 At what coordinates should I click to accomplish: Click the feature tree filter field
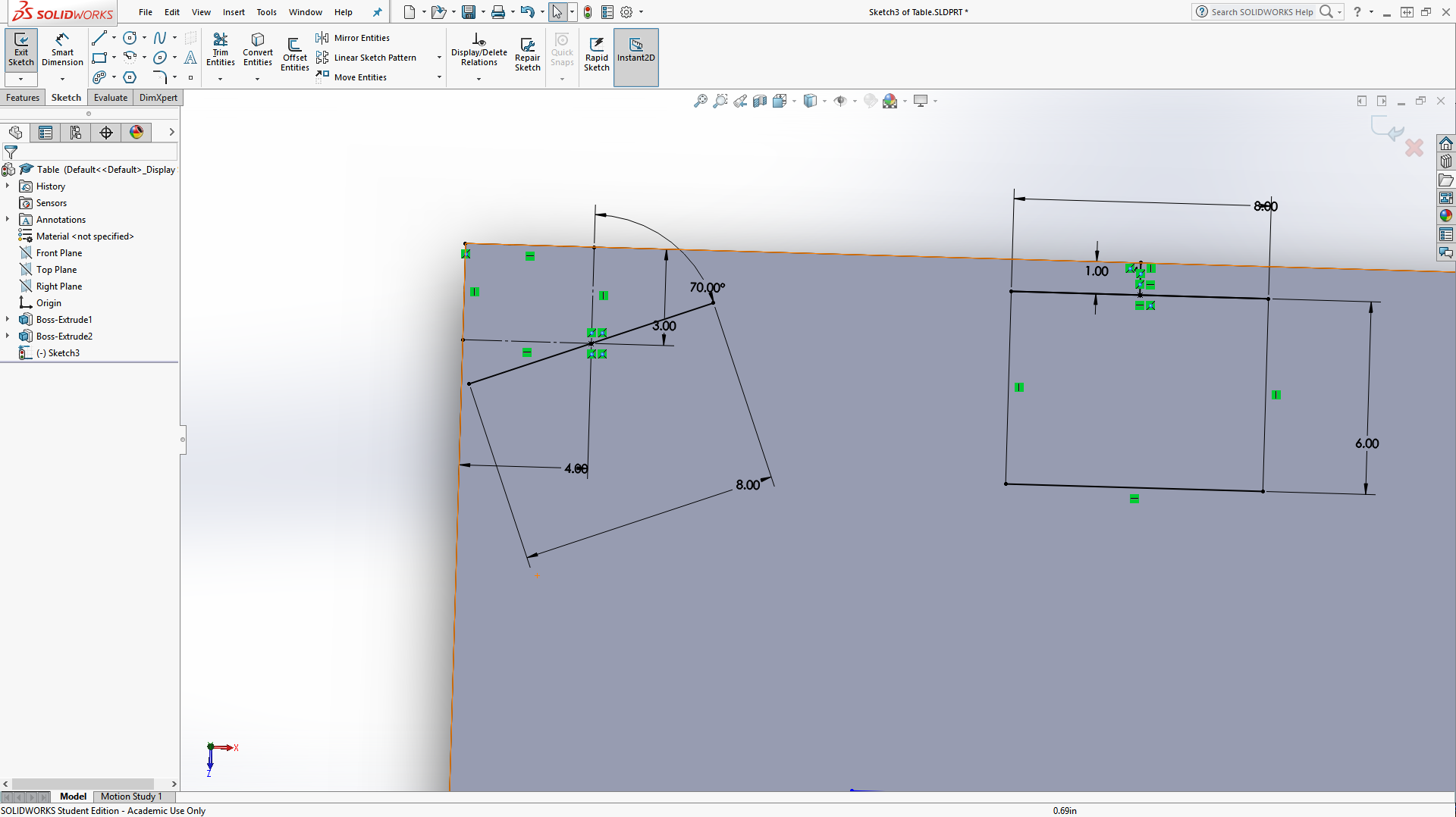tap(89, 152)
